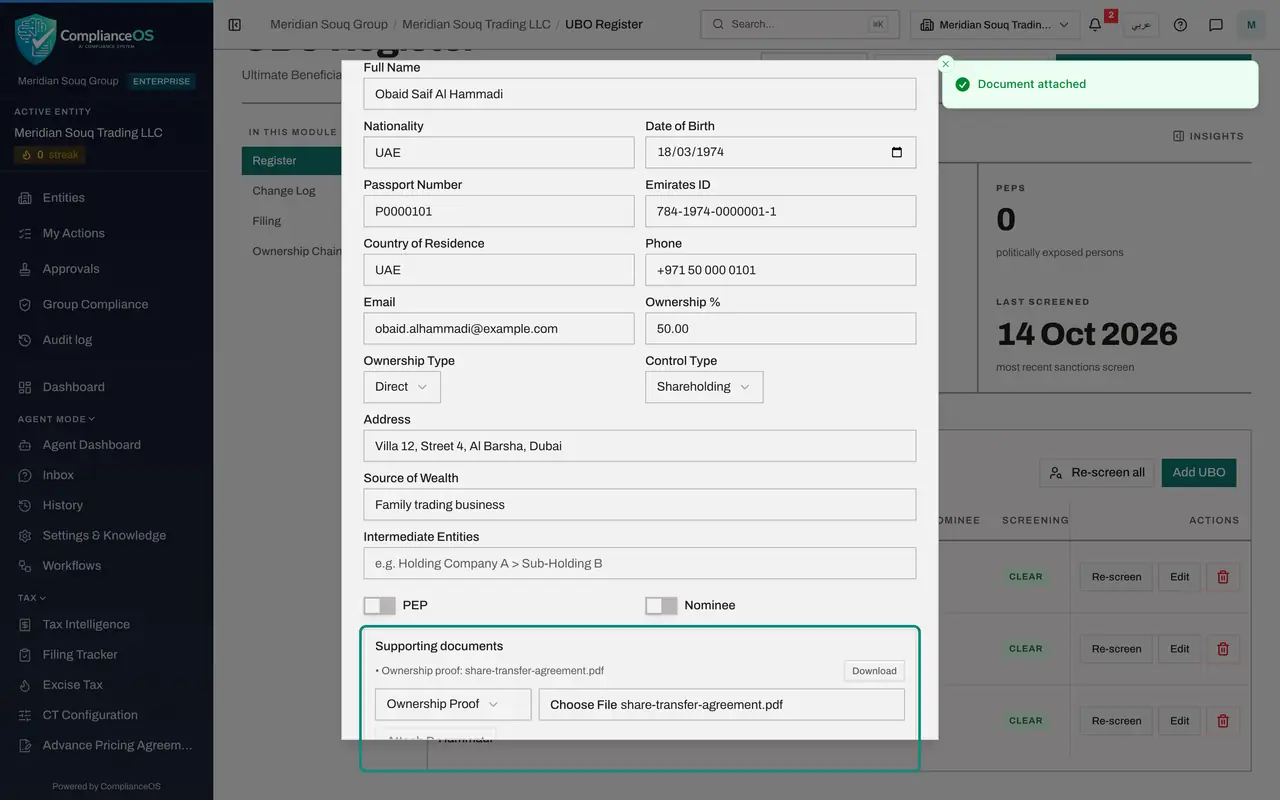Select the Register module tab

click(292, 161)
